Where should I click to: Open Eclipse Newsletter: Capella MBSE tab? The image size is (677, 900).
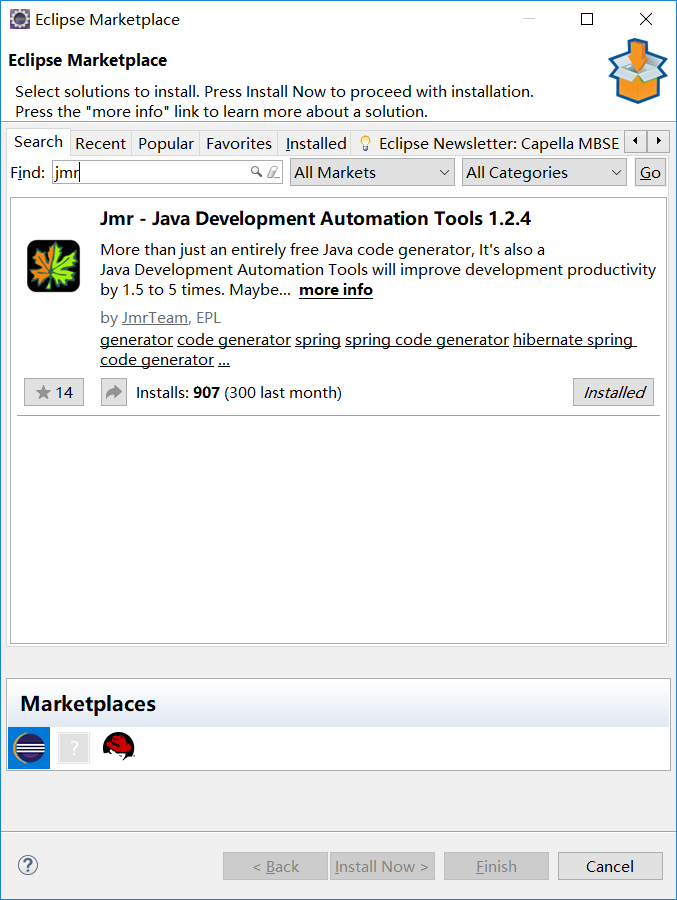point(488,143)
